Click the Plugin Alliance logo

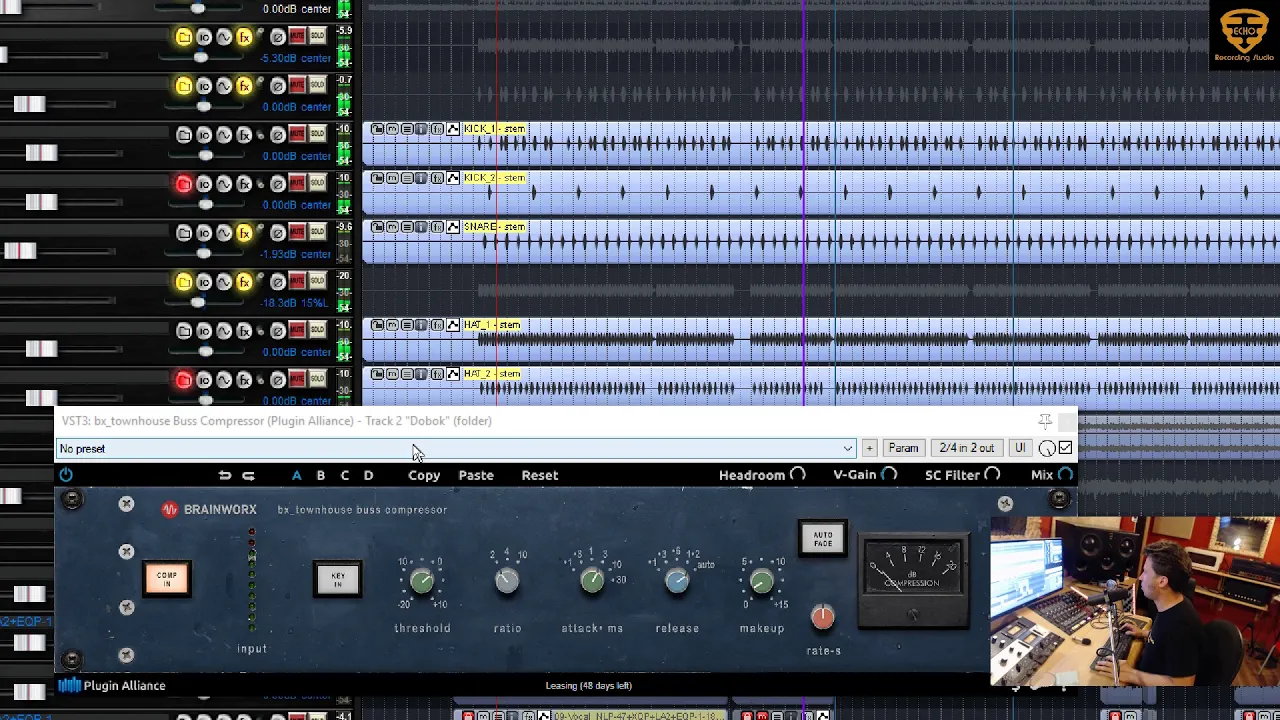(x=111, y=686)
